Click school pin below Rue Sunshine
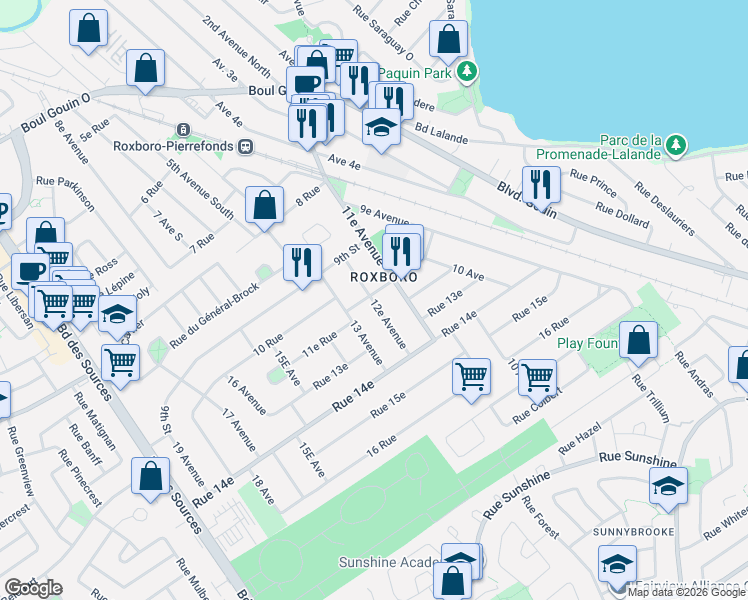Image resolution: width=748 pixels, height=600 pixels. pyautogui.click(x=668, y=488)
